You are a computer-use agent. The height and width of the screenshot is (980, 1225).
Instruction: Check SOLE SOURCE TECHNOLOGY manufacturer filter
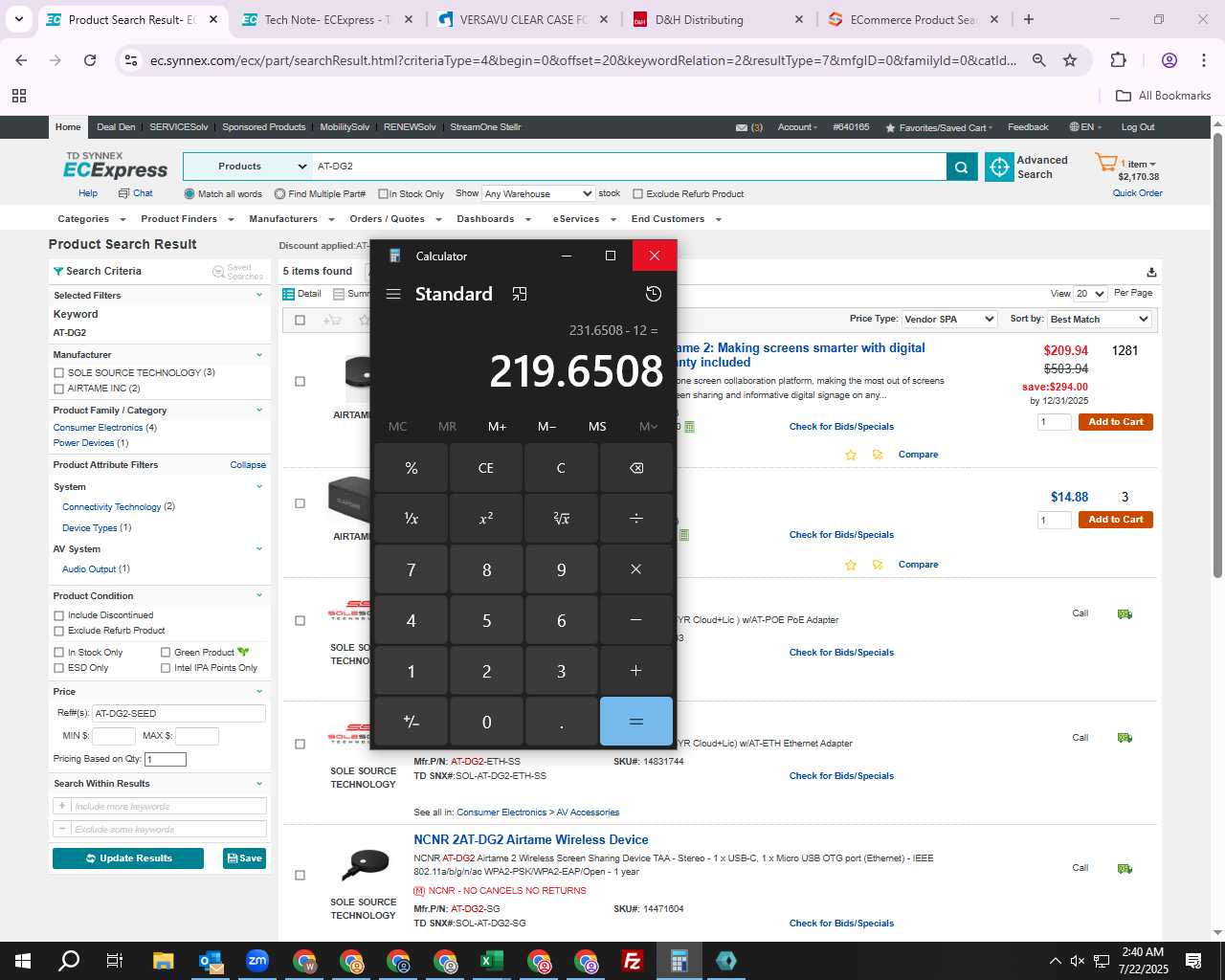[x=59, y=373]
